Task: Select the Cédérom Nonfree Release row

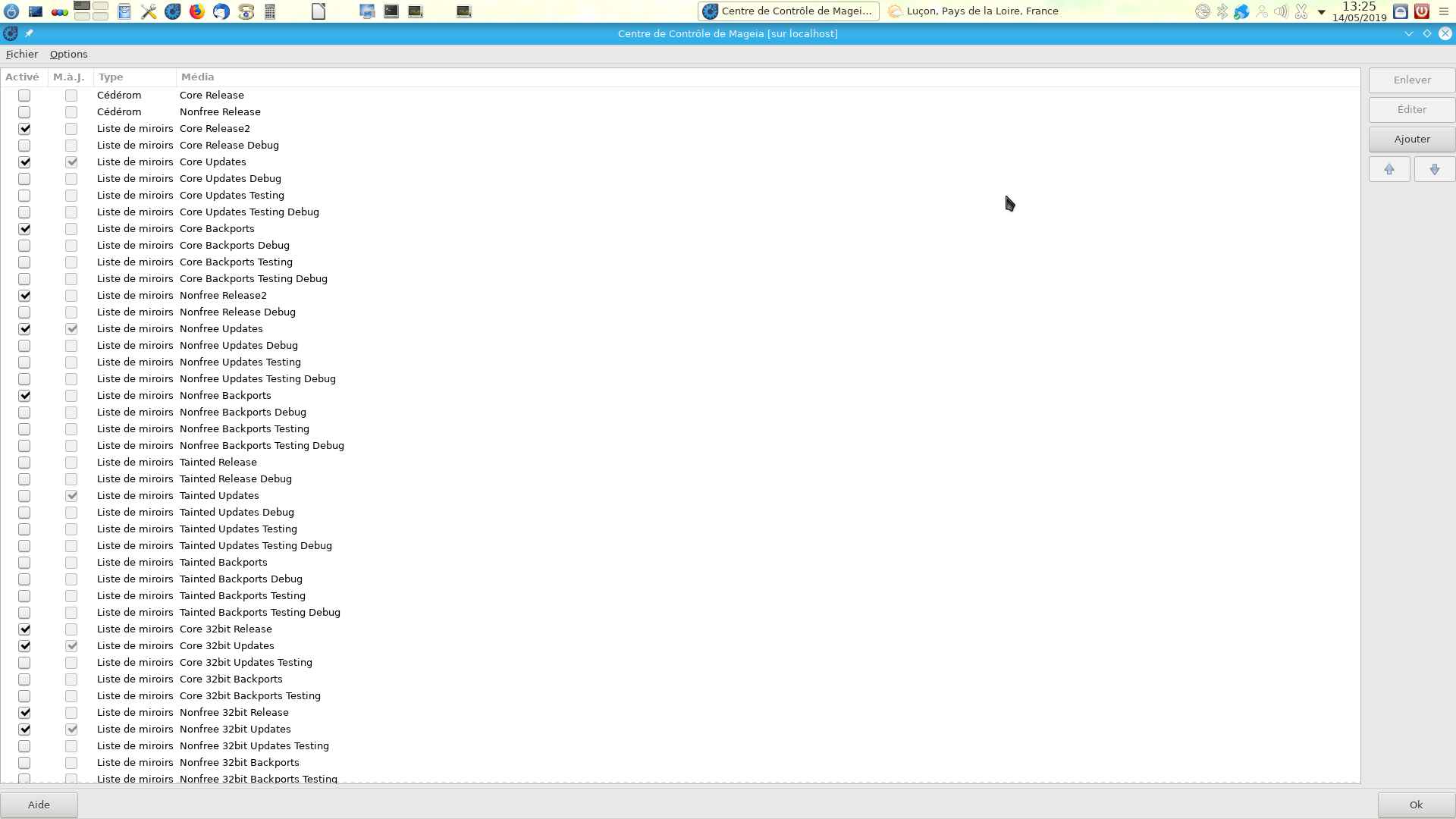Action: [680, 112]
